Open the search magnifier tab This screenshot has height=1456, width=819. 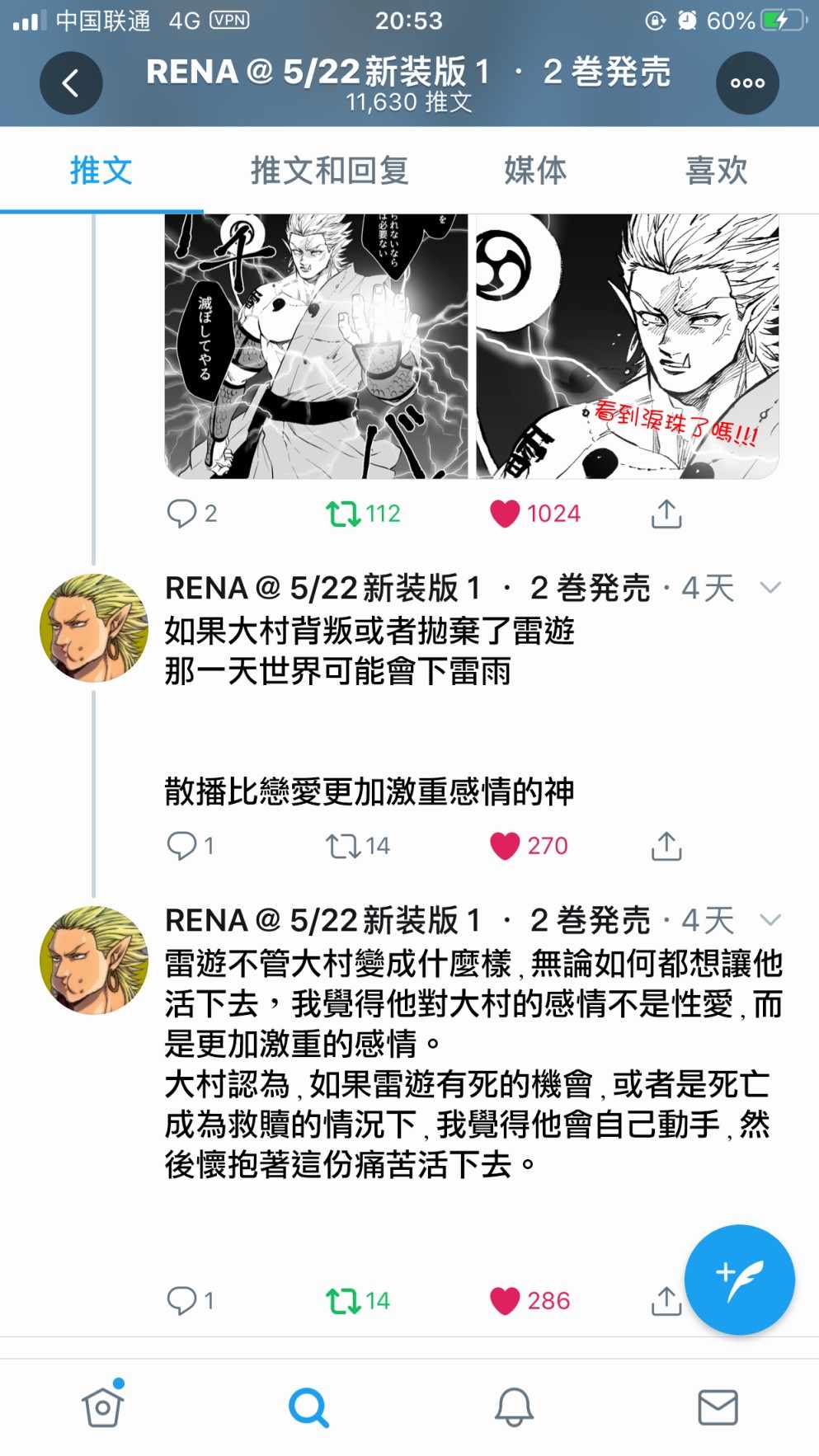(x=308, y=1407)
